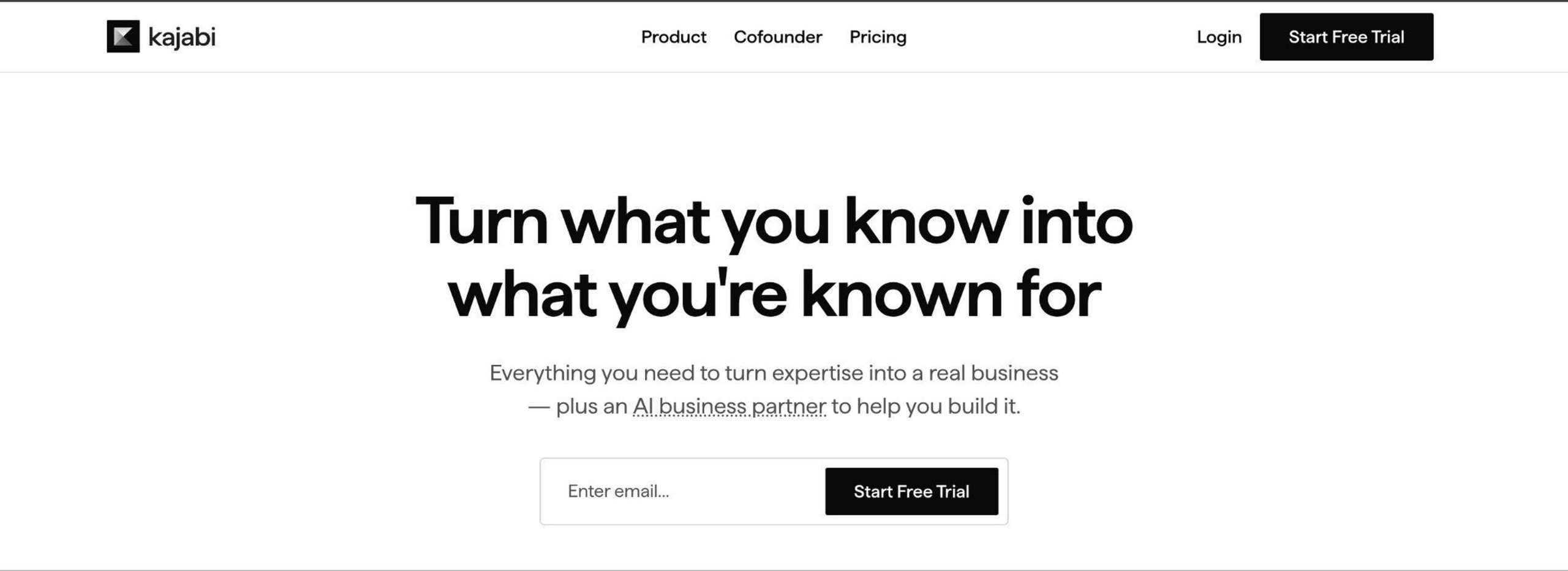The height and width of the screenshot is (571, 1568).
Task: Click the word "Turn" in the headline
Action: (481, 222)
